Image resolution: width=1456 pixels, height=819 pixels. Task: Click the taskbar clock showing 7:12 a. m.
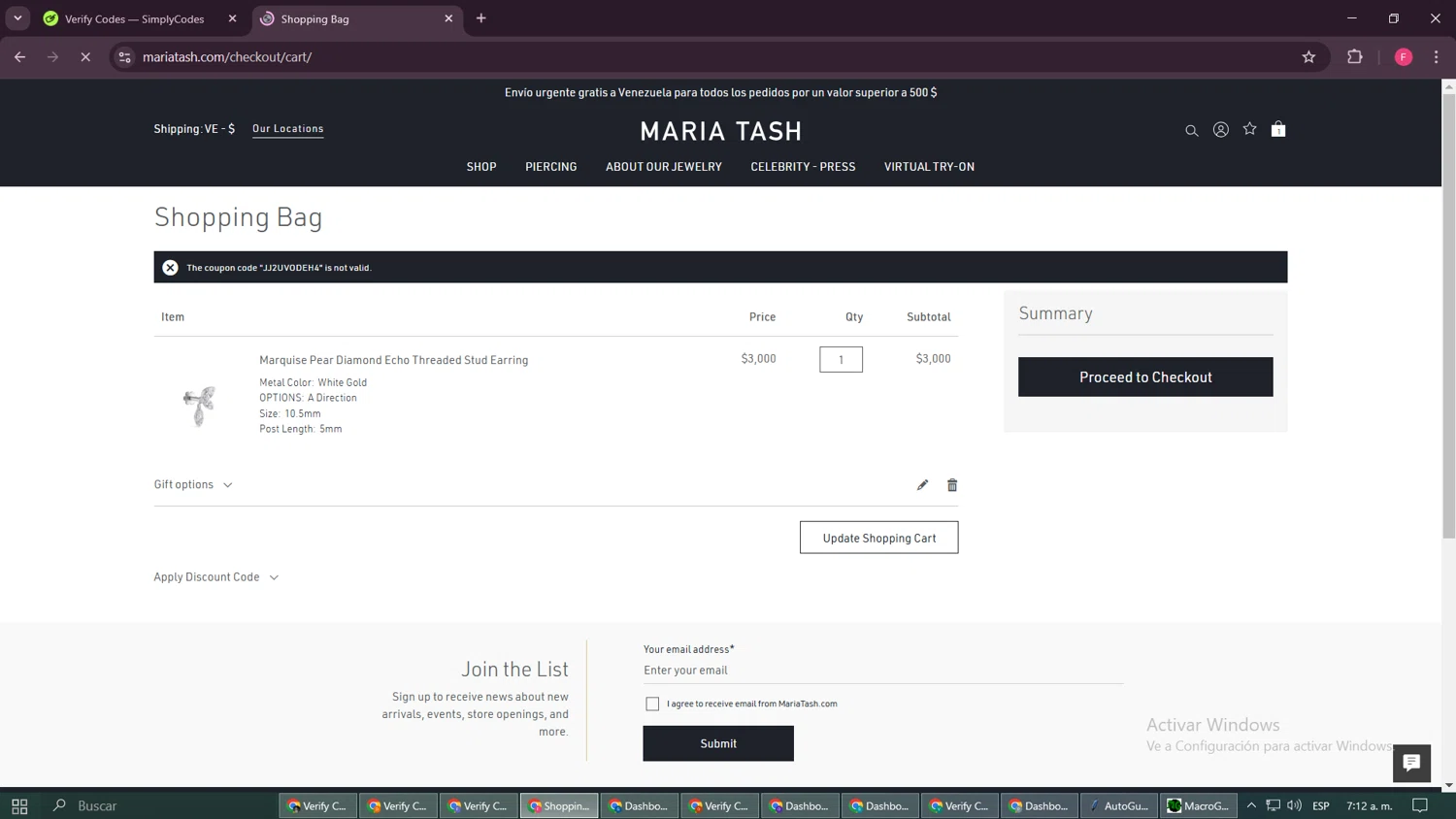coord(1369,805)
